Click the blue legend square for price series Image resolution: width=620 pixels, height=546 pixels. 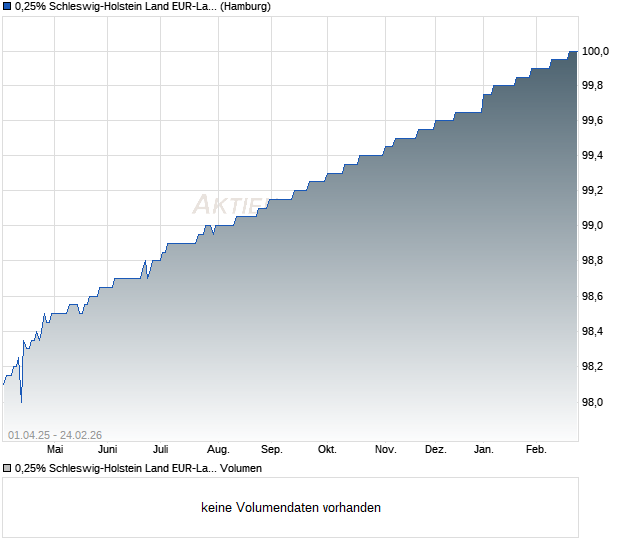point(7,6)
